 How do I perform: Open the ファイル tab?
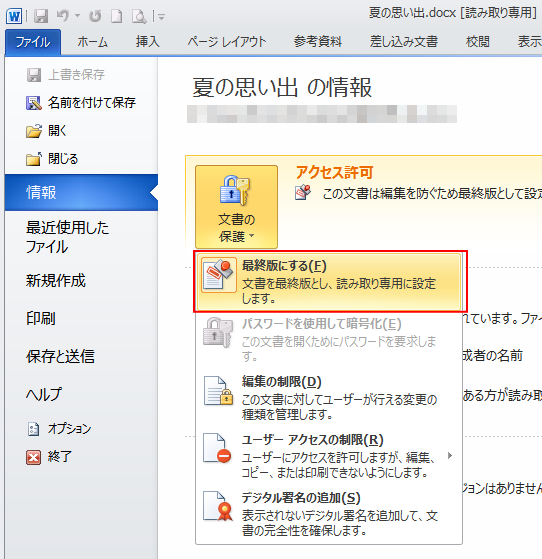[33, 42]
